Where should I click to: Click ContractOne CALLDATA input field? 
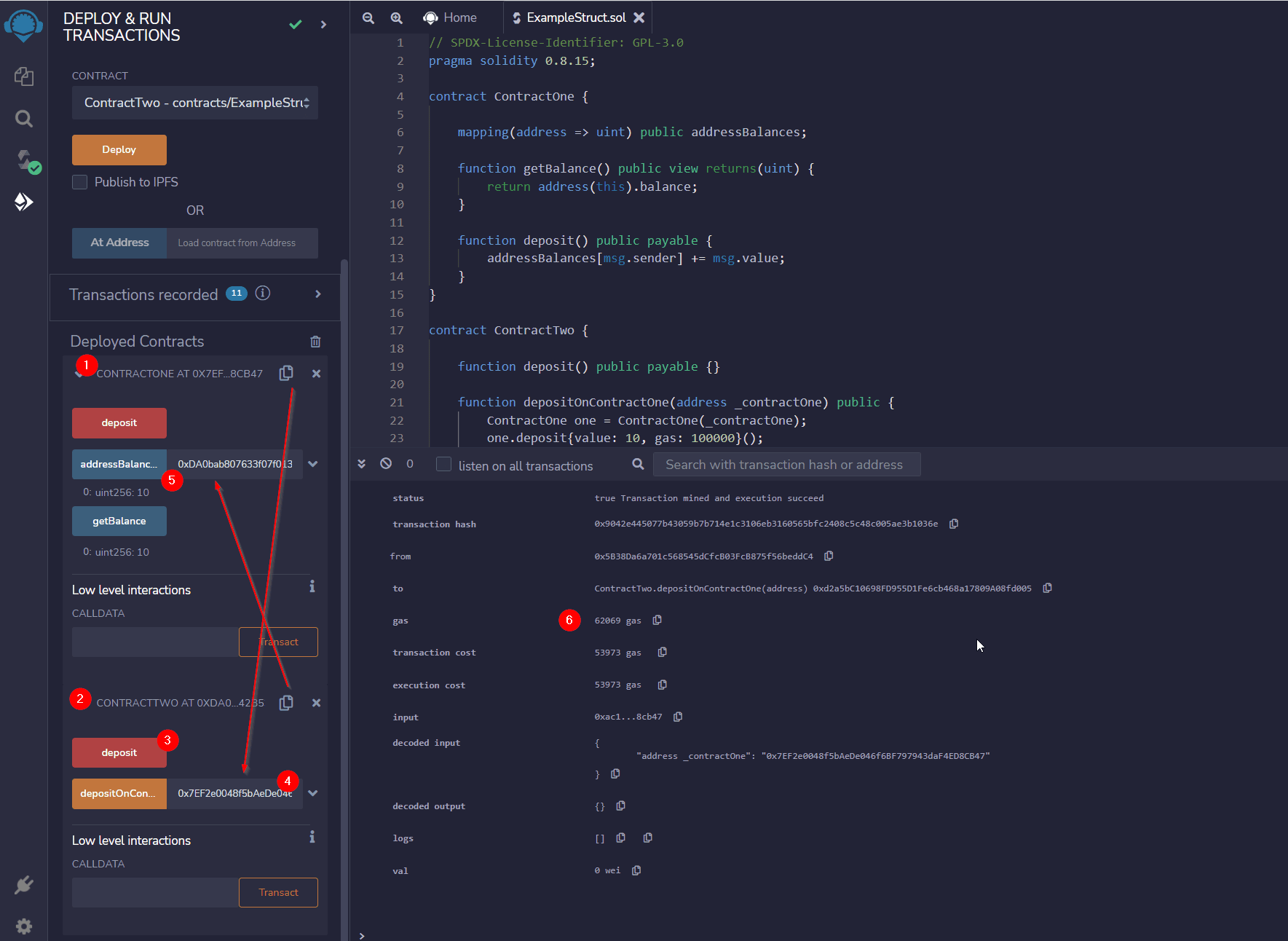[x=155, y=642]
